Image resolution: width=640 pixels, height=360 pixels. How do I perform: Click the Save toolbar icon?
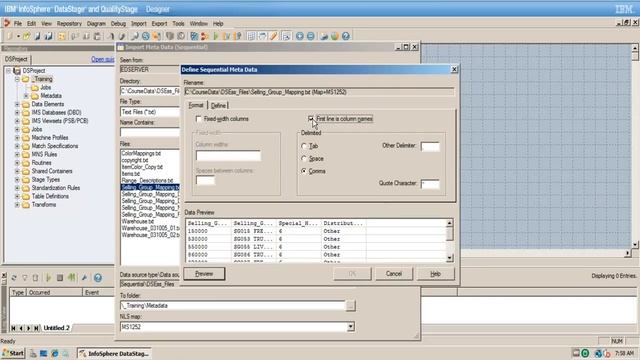coord(38,36)
